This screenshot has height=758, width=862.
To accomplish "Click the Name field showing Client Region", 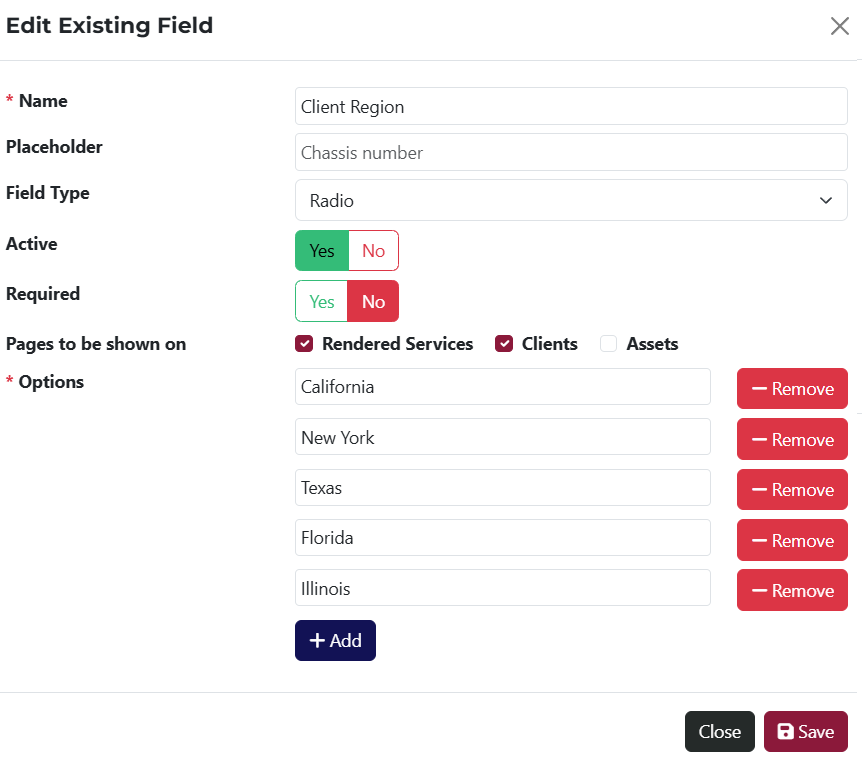I will 571,106.
